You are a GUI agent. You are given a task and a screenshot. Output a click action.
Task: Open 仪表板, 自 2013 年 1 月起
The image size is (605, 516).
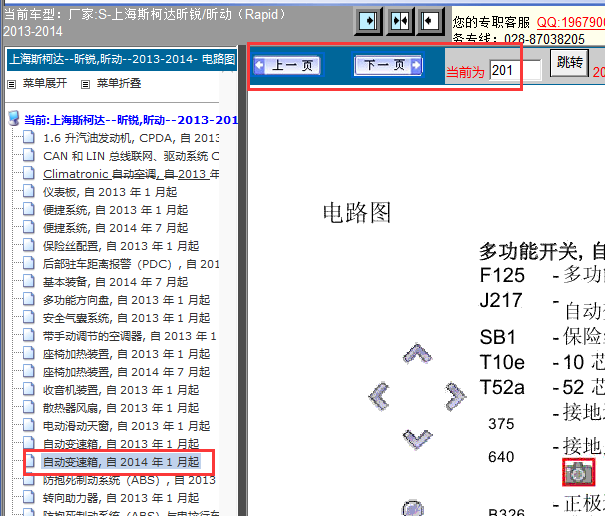[x=110, y=192]
